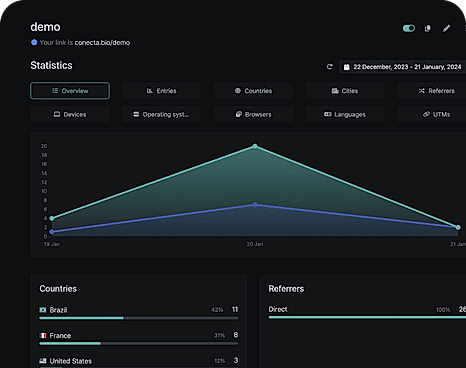Click the United States country row label
The image size is (466, 368).
coord(71,361)
